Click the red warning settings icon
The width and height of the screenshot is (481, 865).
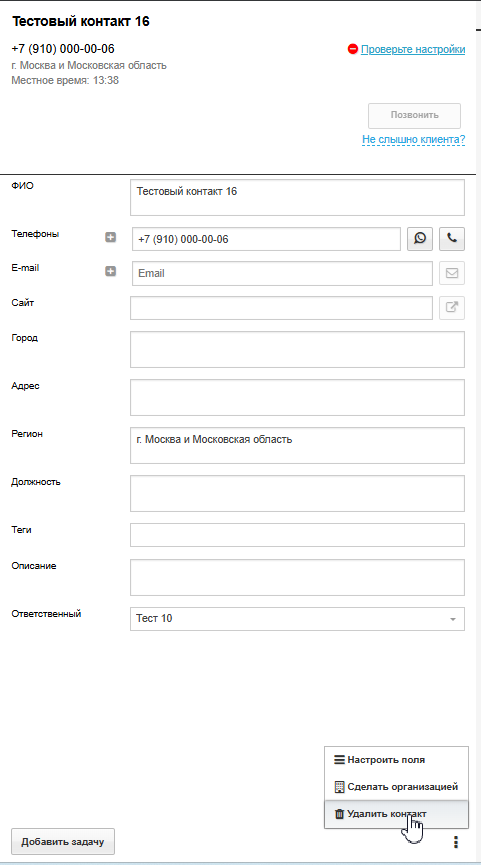(352, 49)
